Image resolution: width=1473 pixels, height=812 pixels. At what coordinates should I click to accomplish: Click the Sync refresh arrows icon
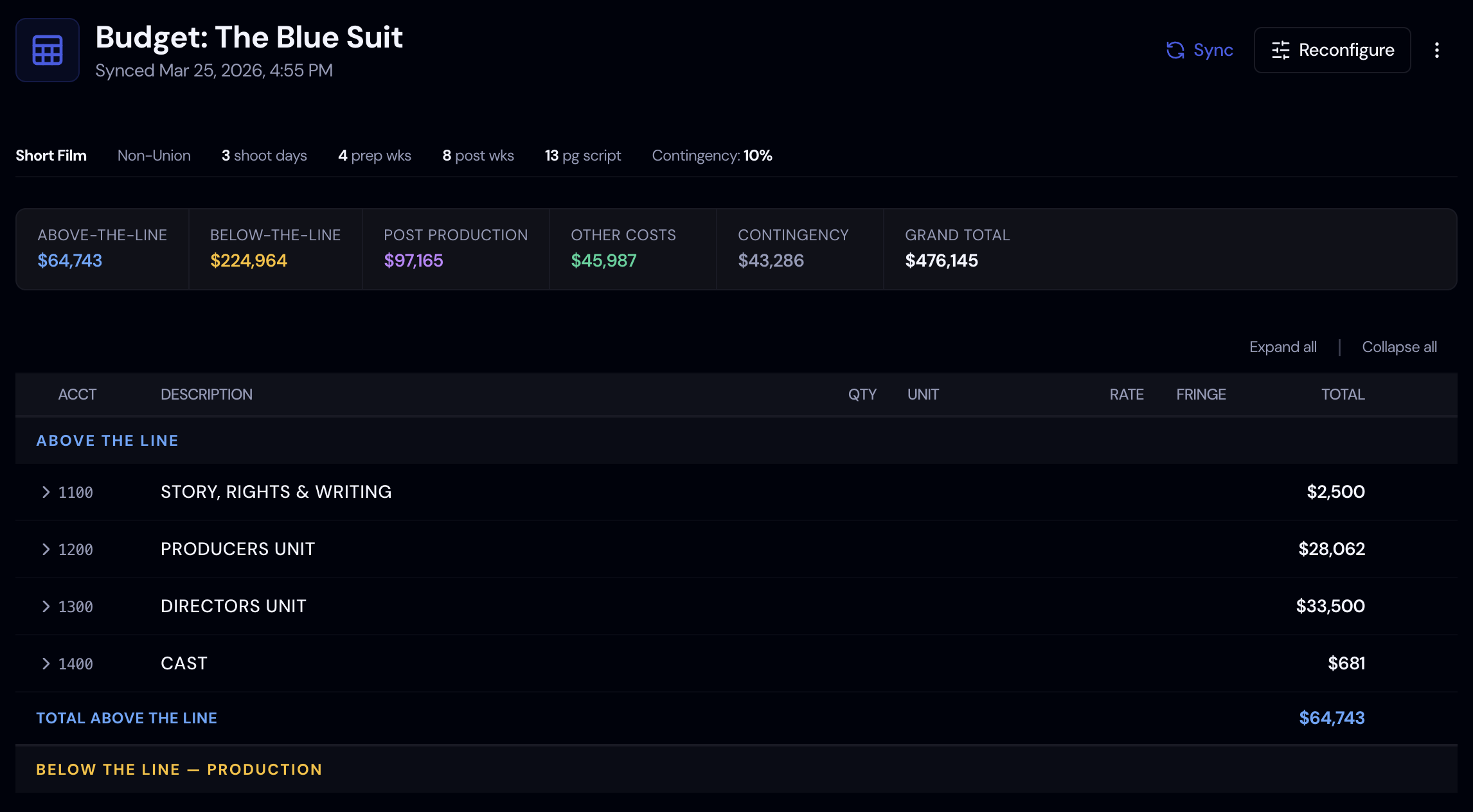pos(1175,50)
